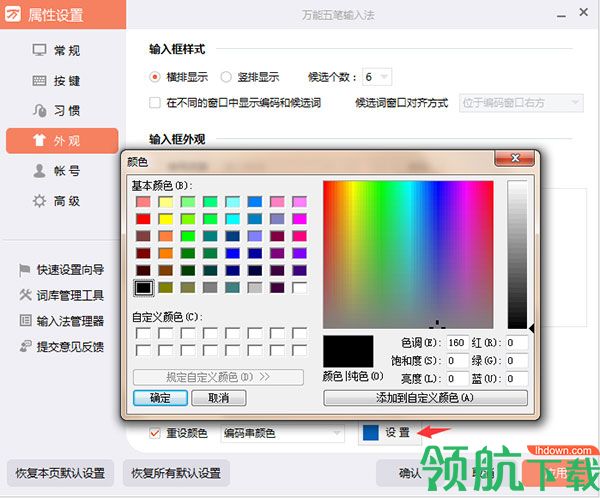Open the 高级 settings tab
Viewport: 600px width, 498px height.
(x=62, y=201)
